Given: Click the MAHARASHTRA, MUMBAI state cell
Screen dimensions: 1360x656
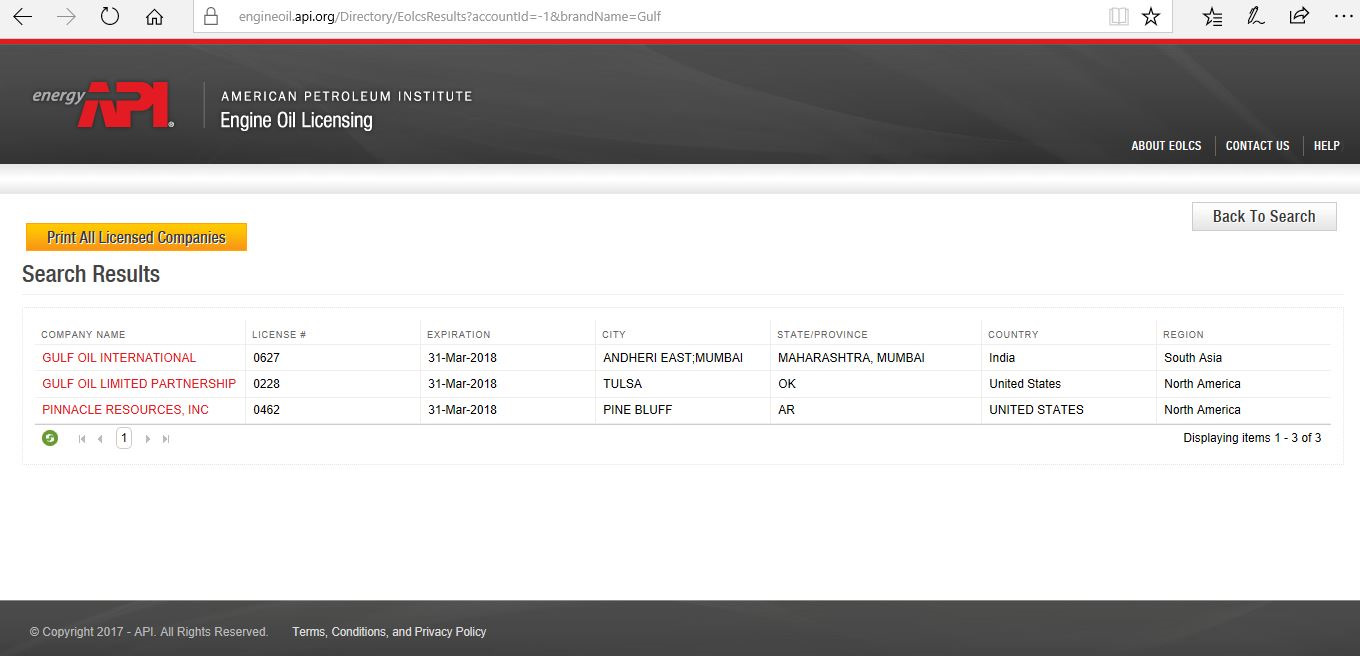Looking at the screenshot, I should click(851, 358).
